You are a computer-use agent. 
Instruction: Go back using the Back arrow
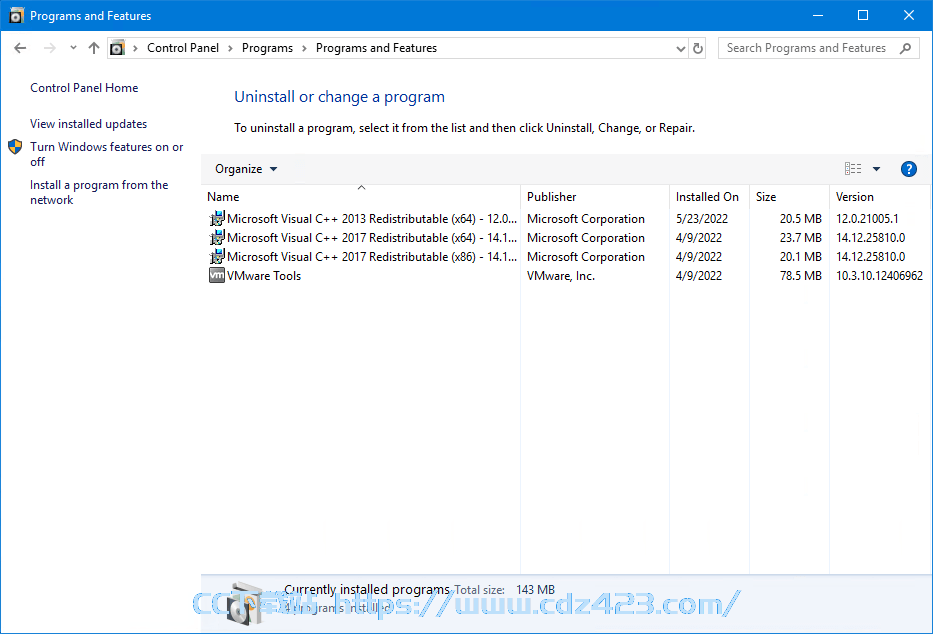coord(20,48)
